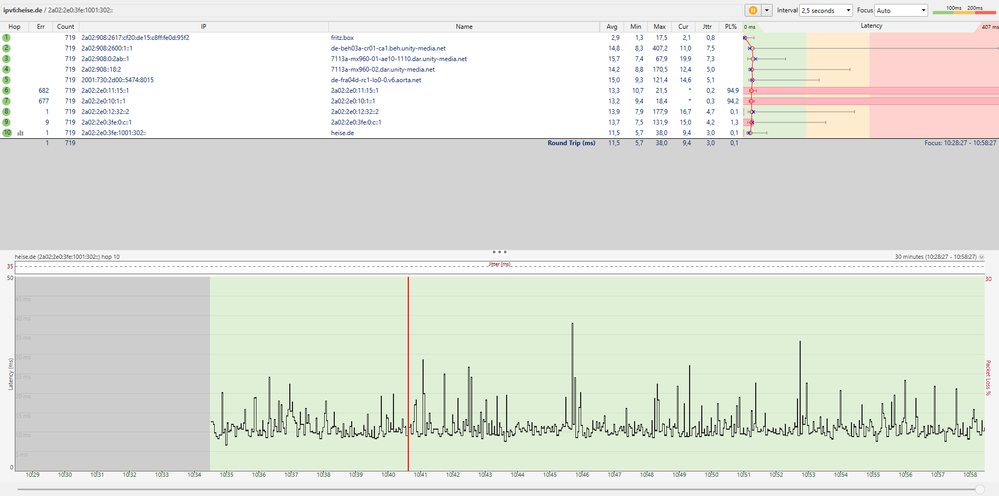Click hop 10 green number icon
The width and height of the screenshot is (999, 496).
(x=6, y=132)
